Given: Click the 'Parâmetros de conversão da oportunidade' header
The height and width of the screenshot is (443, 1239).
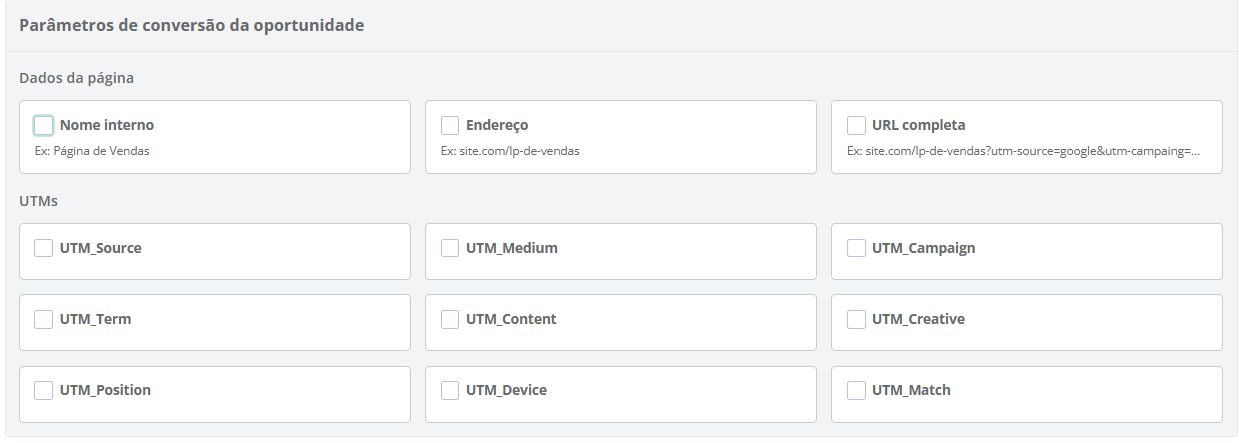Looking at the screenshot, I should coord(191,25).
